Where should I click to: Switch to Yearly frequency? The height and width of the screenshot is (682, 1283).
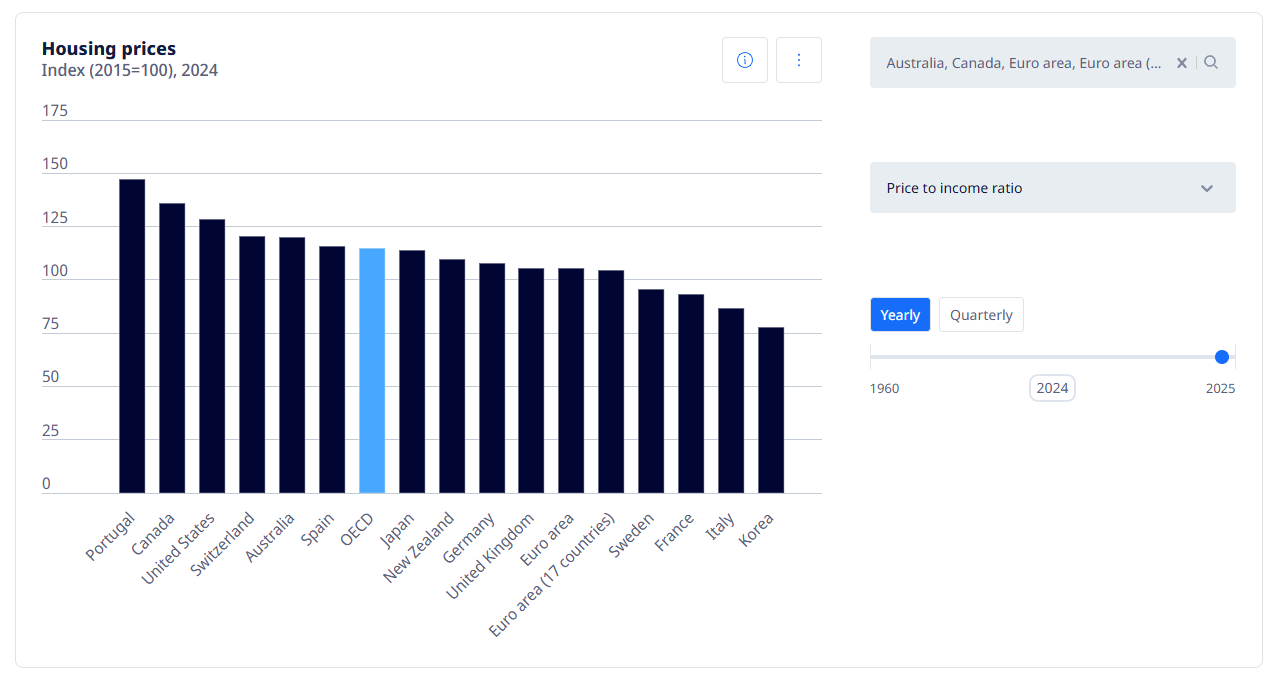pyautogui.click(x=900, y=315)
